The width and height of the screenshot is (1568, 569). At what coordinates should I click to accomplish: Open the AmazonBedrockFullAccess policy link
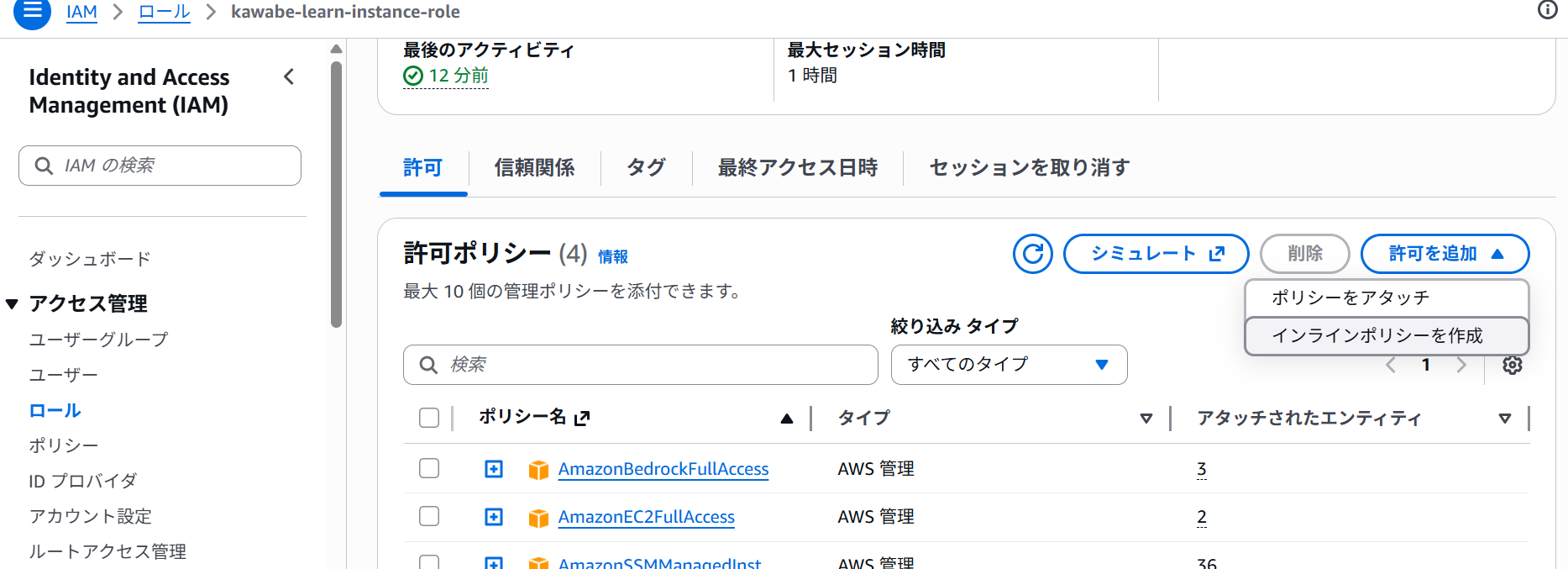point(663,469)
